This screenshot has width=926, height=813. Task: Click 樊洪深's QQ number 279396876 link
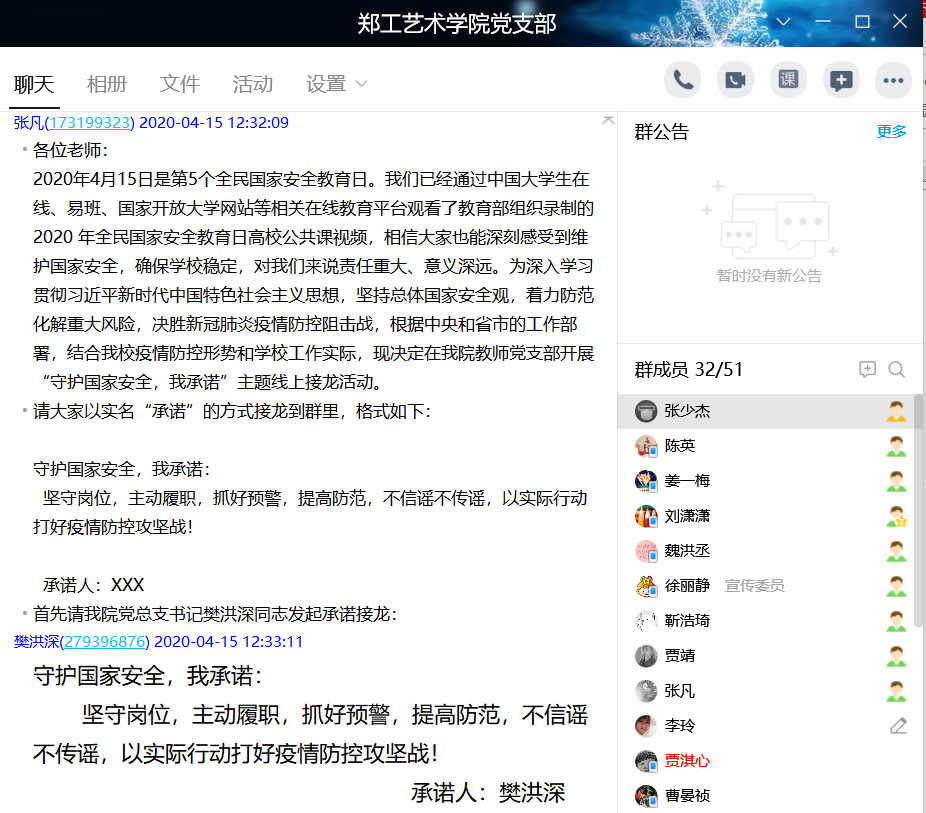click(x=105, y=641)
